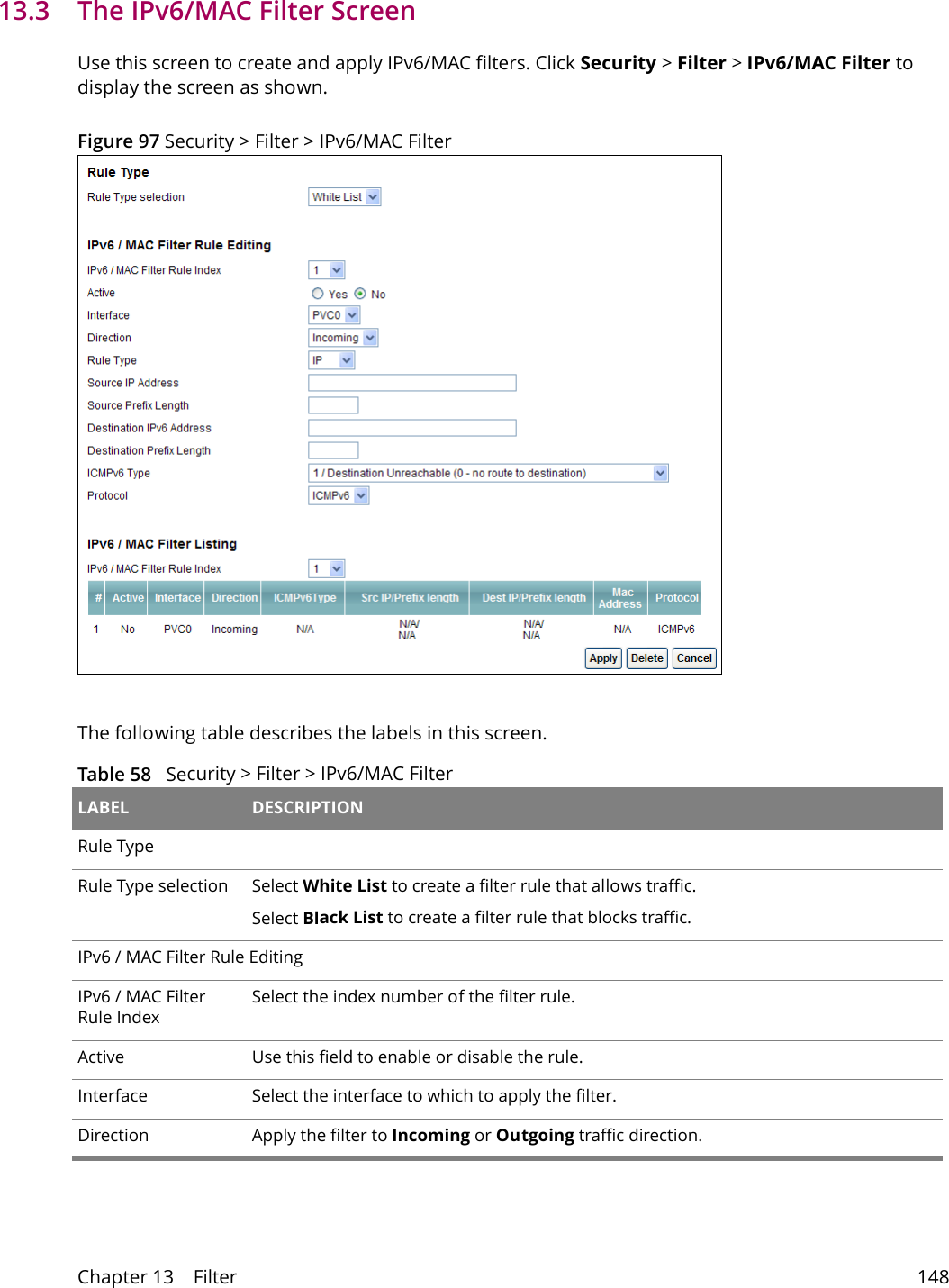Image resolution: width=949 pixels, height=1288 pixels.
Task: Click the Src IP/Prefix length column header
Action: point(408,597)
